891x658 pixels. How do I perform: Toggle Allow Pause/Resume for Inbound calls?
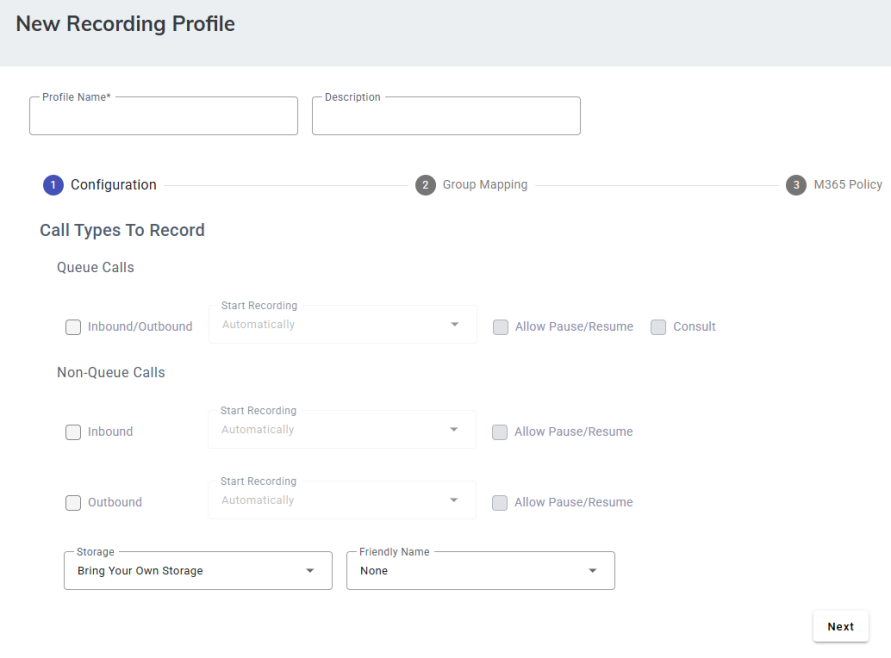click(x=500, y=432)
